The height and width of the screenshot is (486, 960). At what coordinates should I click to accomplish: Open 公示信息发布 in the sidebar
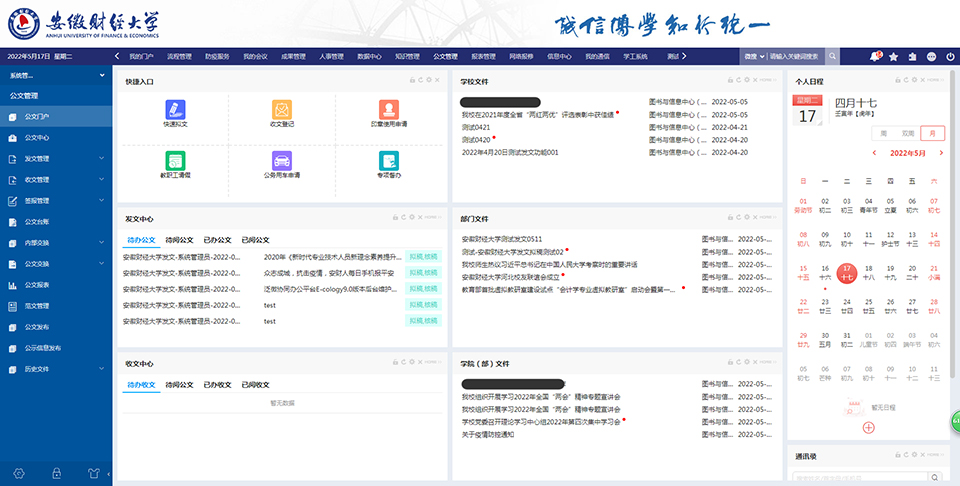(x=43, y=348)
